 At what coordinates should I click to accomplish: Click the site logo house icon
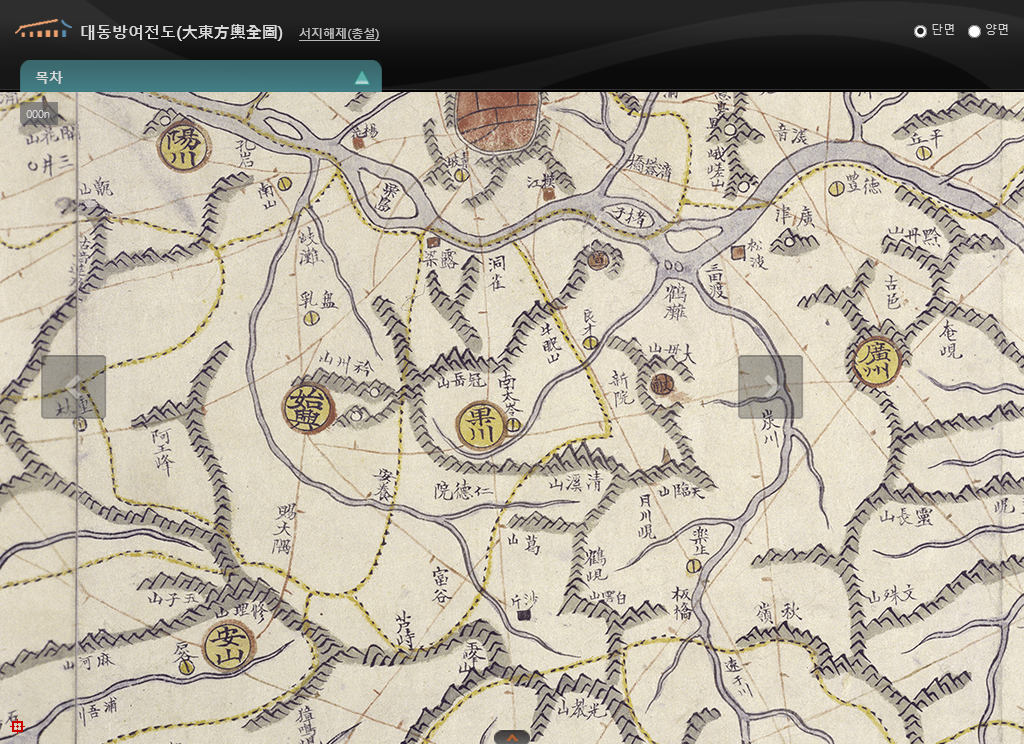pyautogui.click(x=42, y=29)
